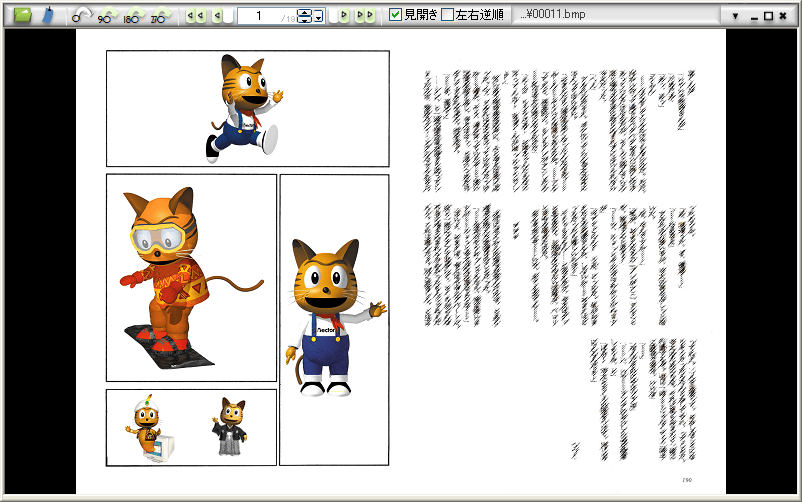Decrease page number with stepper down arrow
This screenshot has height=502, width=802.
pos(304,20)
